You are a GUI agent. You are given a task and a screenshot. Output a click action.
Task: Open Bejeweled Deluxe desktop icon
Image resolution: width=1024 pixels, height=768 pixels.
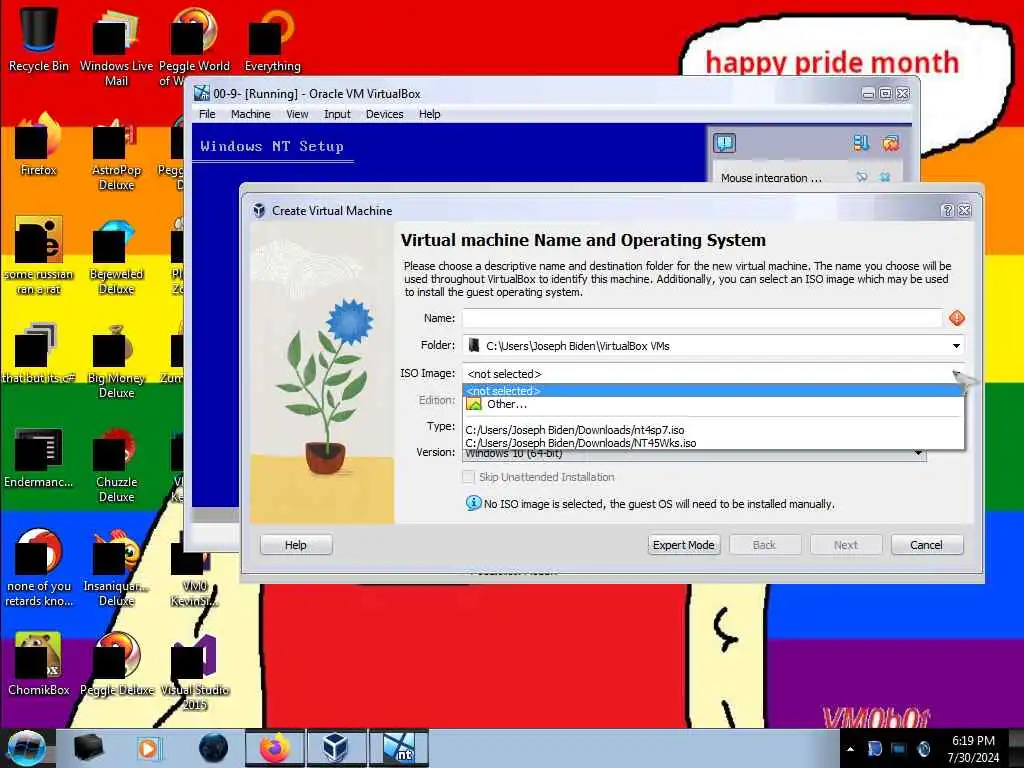click(116, 256)
